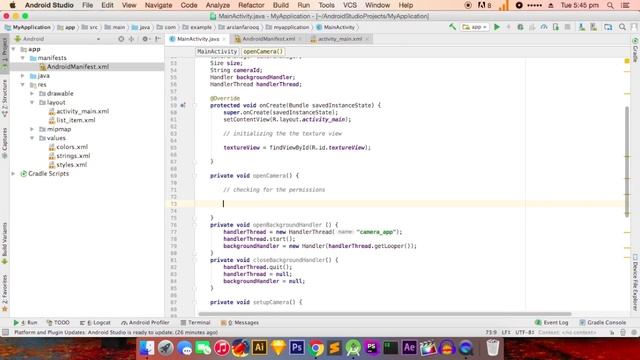The height and width of the screenshot is (360, 640).
Task: Collapse the res folder
Action: pos(23,84)
